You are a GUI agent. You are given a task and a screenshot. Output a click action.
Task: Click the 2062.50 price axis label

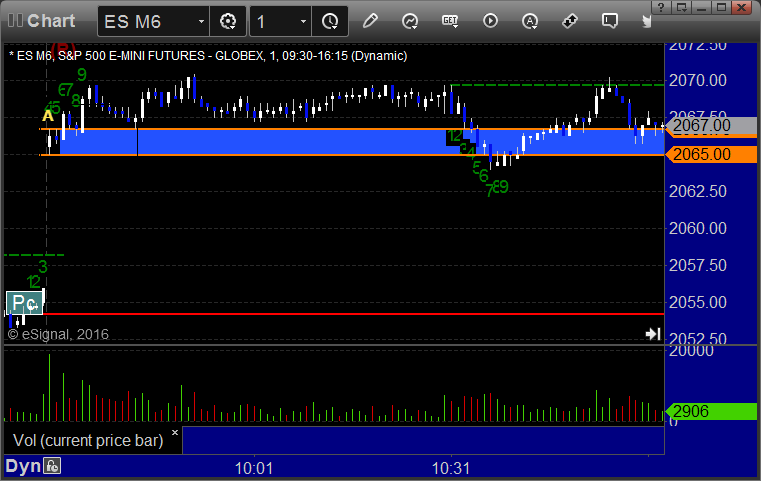click(x=697, y=191)
